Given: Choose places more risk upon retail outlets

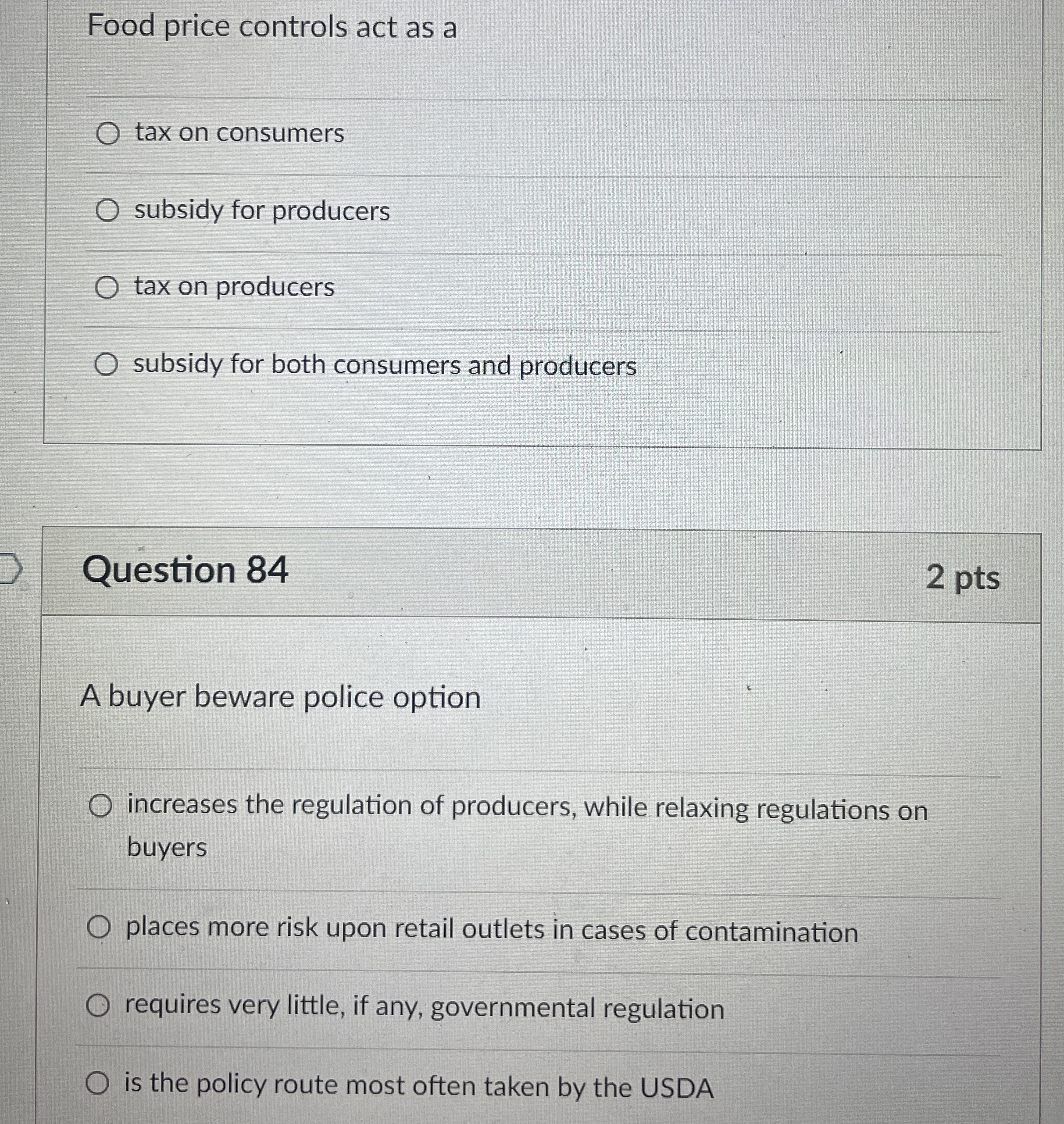Looking at the screenshot, I should coord(99,928).
